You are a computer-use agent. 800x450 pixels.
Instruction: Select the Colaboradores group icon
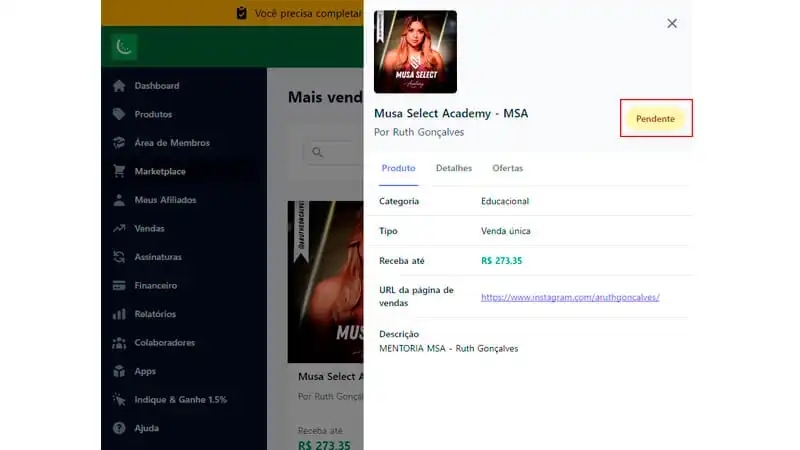119,343
